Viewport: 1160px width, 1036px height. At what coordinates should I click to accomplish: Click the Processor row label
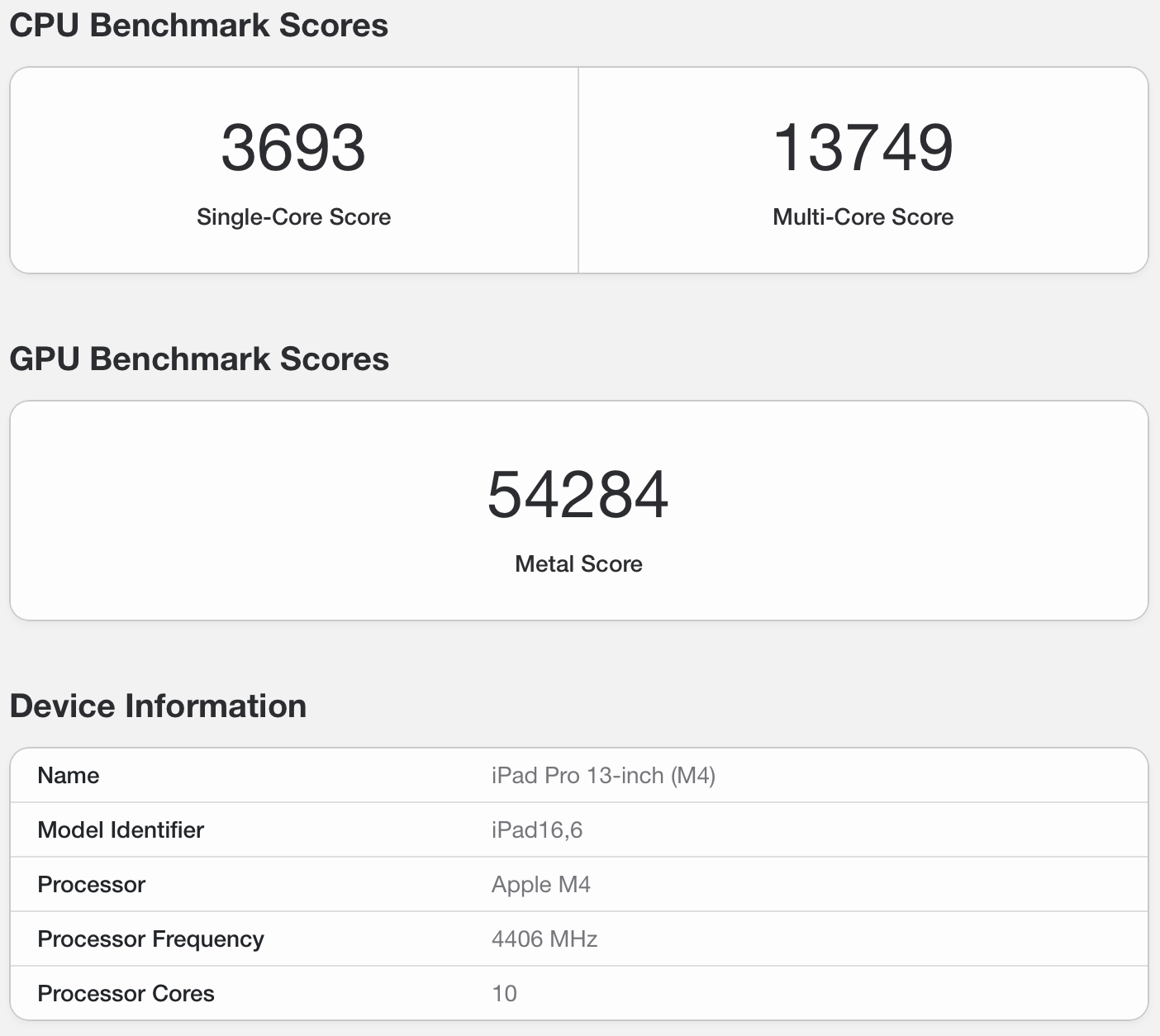(92, 885)
